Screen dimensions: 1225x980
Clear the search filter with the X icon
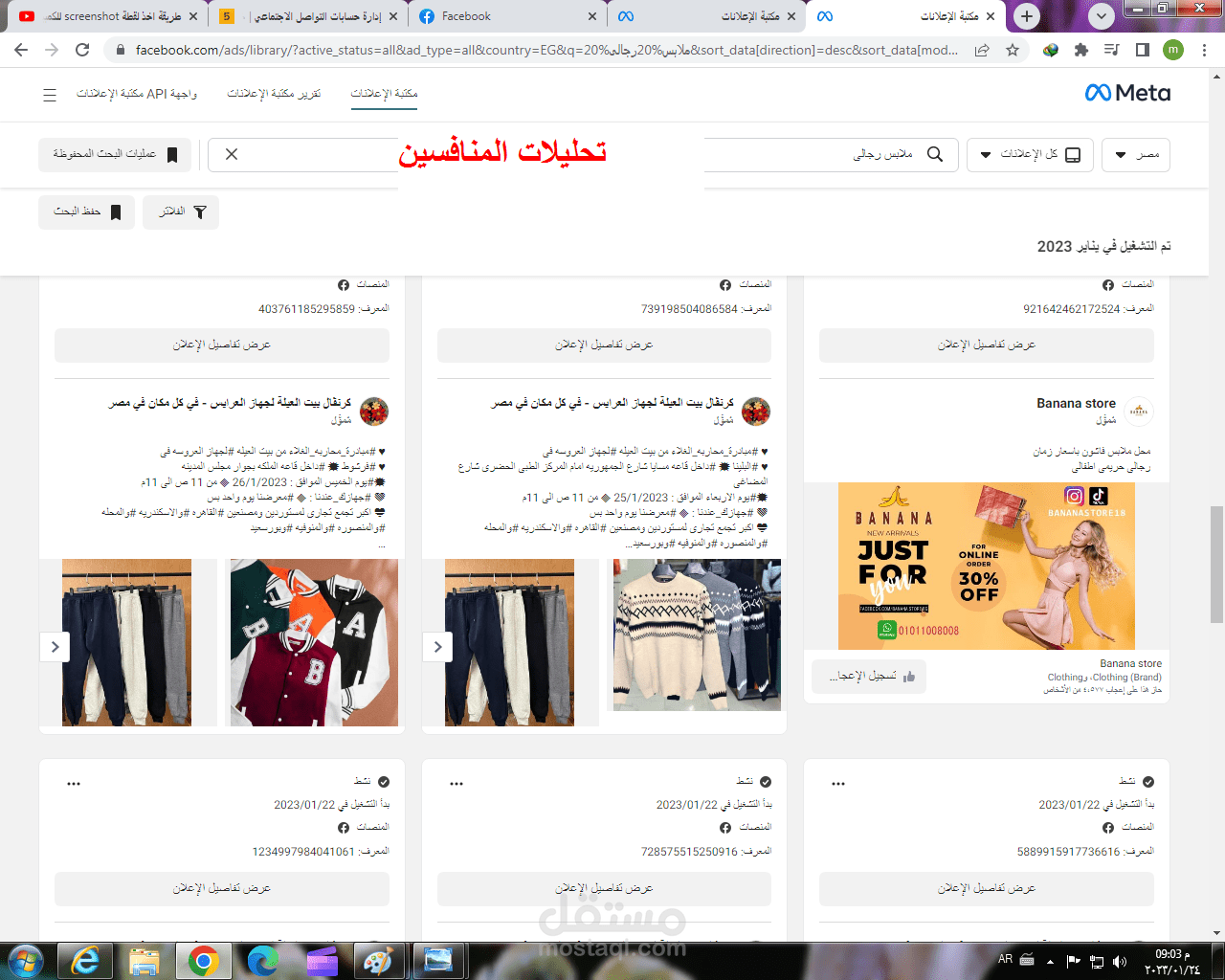tap(230, 154)
